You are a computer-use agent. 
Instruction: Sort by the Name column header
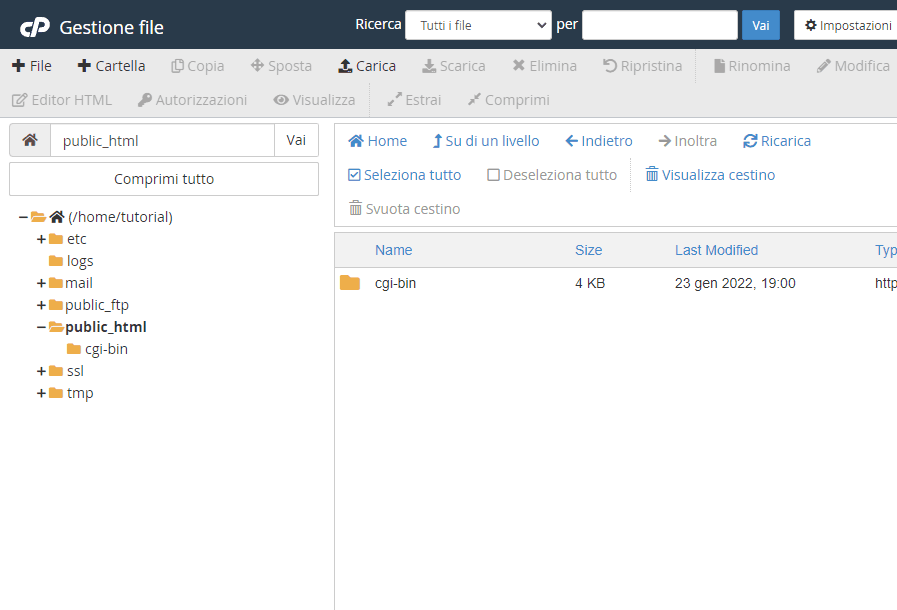[x=394, y=250]
